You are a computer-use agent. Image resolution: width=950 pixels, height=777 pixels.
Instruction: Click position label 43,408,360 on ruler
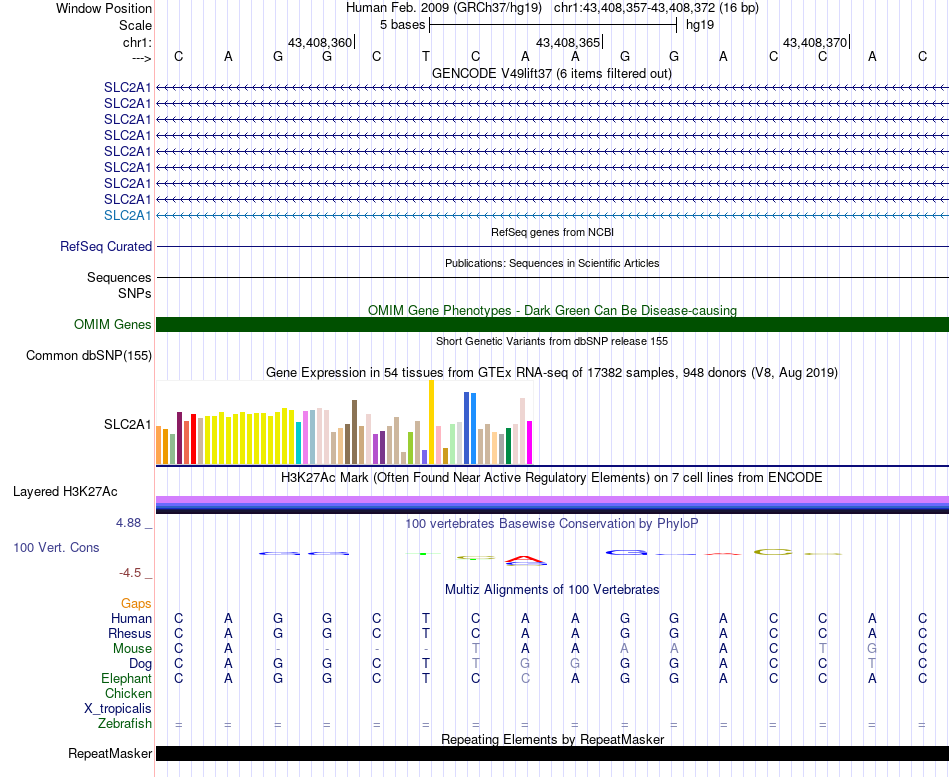[319, 42]
